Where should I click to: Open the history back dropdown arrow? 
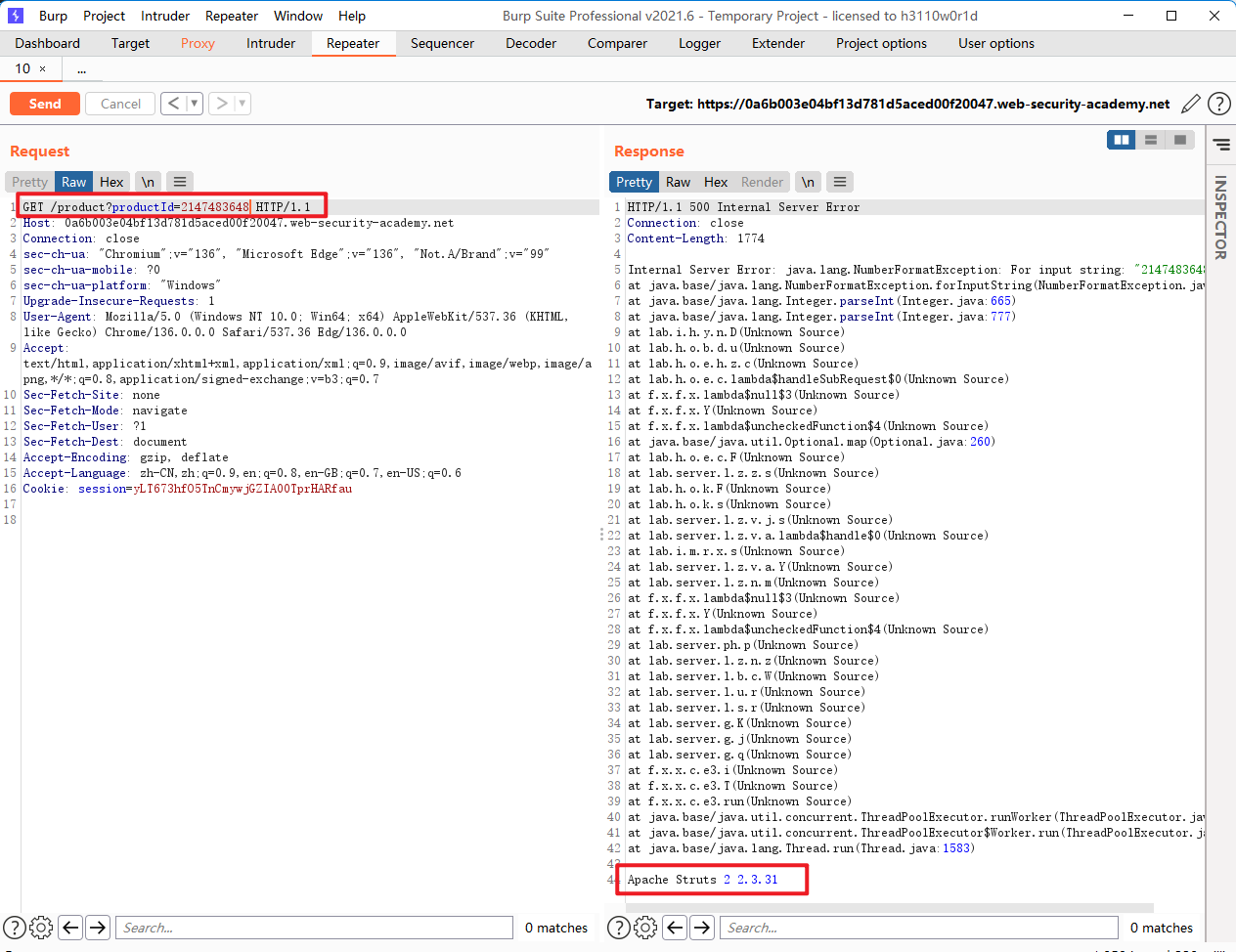click(194, 103)
